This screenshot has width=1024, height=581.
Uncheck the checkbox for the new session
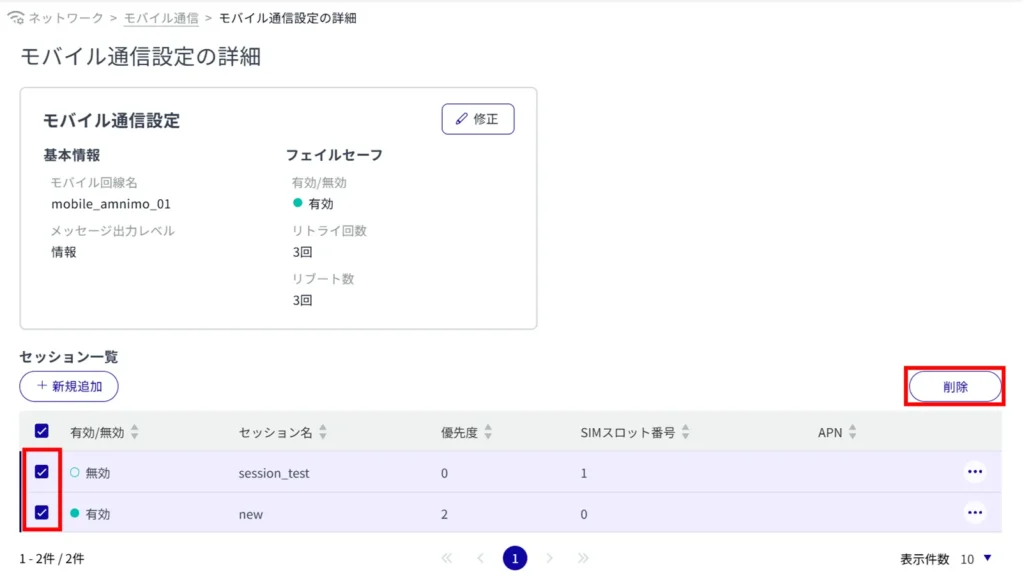click(42, 513)
